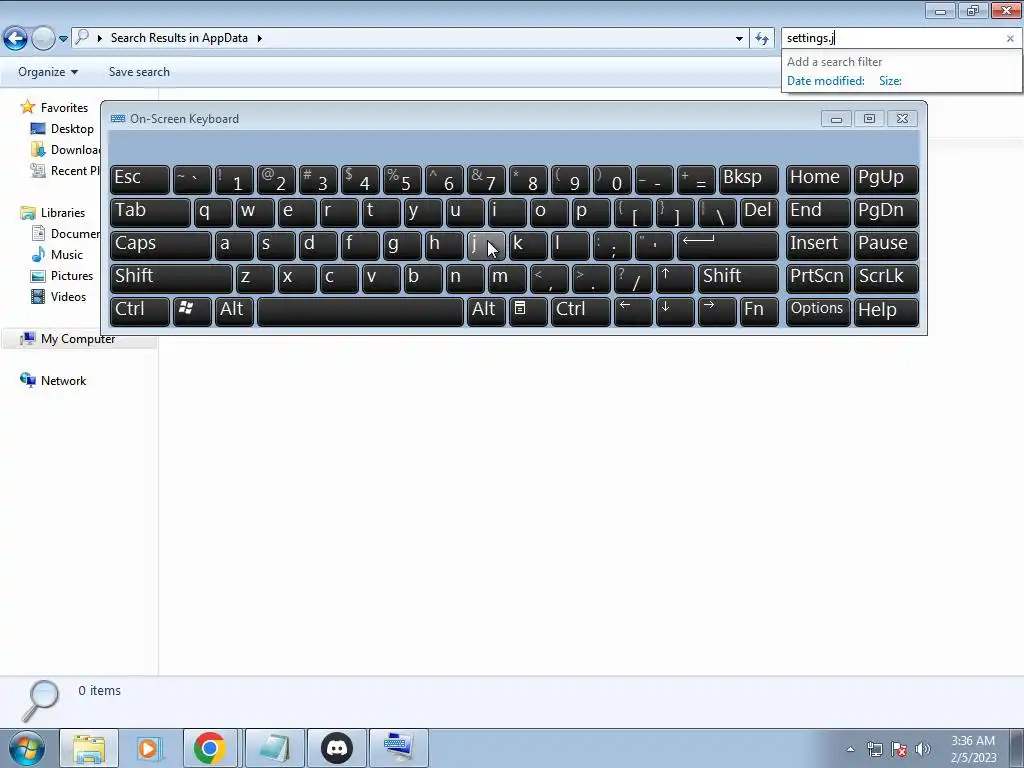Click the o key on On-Screen Keyboard
This screenshot has height=768, width=1024.
(549, 212)
